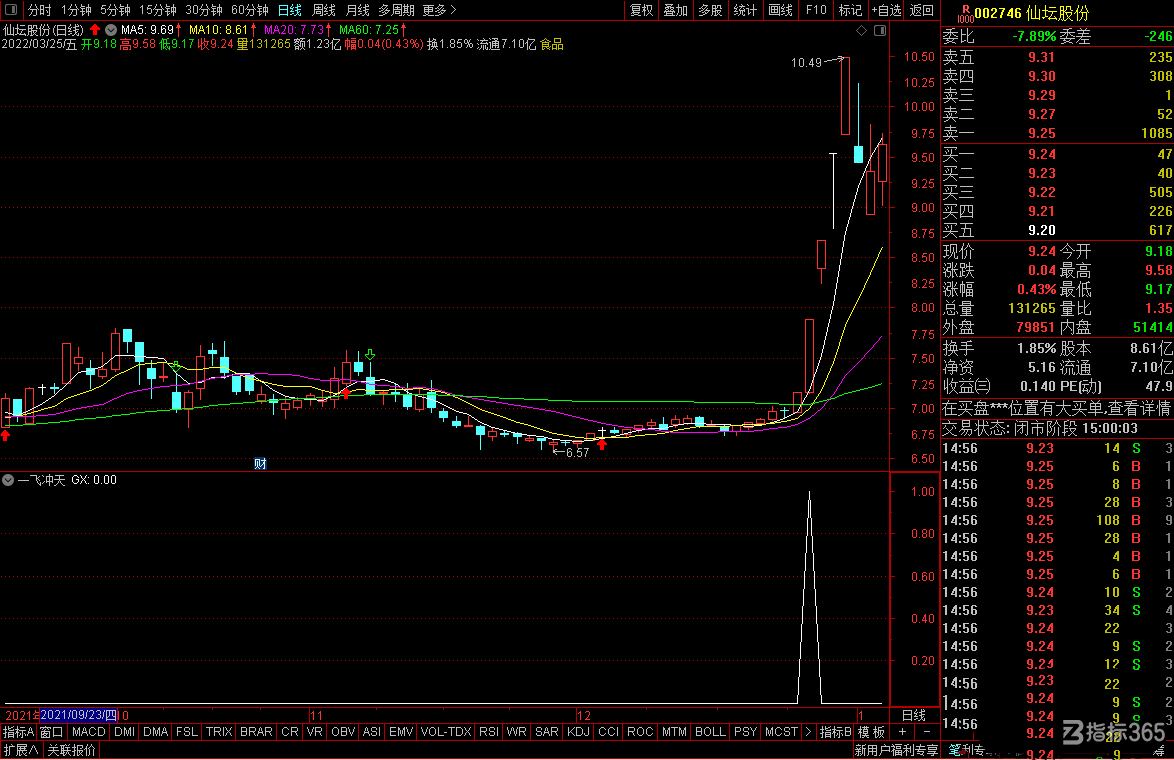The width and height of the screenshot is (1174, 760).
Task: Select the FSL indicator
Action: point(186,732)
